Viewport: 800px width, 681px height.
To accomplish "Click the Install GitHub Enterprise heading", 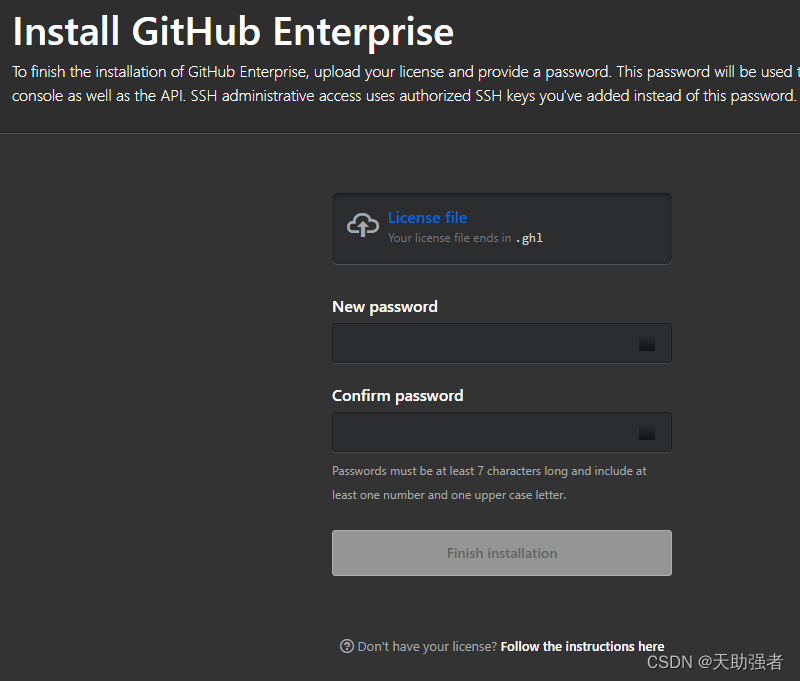I will click(x=232, y=31).
